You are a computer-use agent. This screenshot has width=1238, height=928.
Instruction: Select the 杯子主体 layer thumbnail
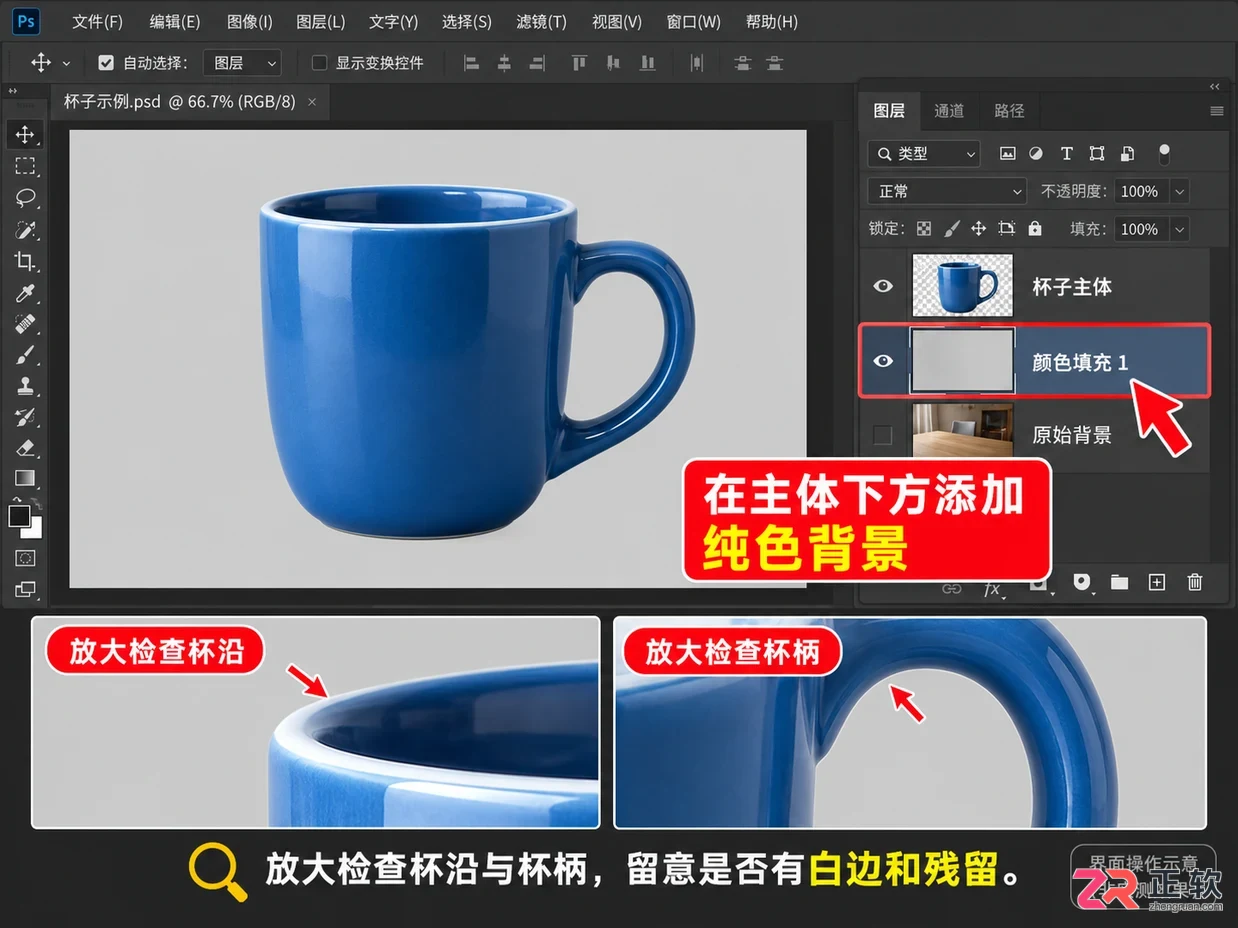[x=962, y=286]
